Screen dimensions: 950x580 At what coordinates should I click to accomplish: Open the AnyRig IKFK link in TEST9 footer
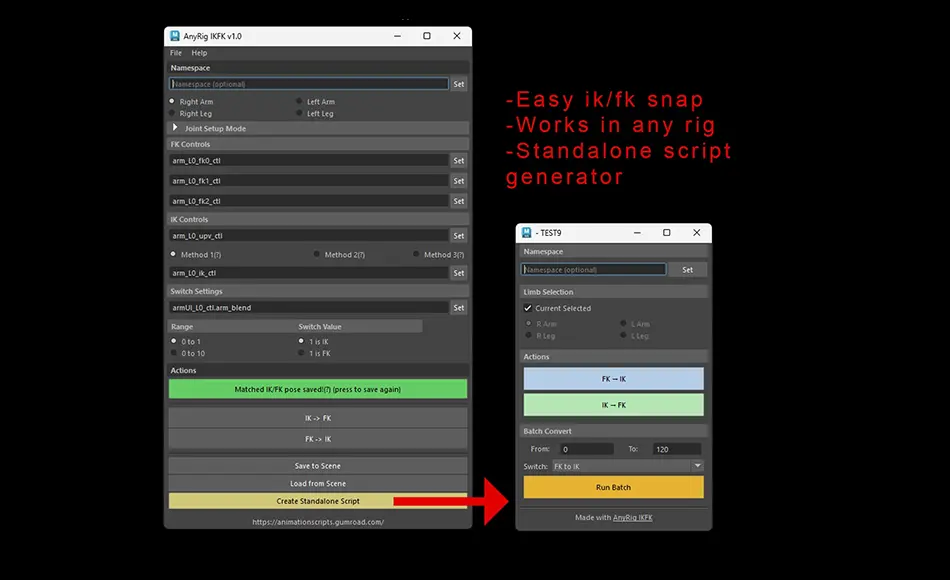pyautogui.click(x=633, y=518)
